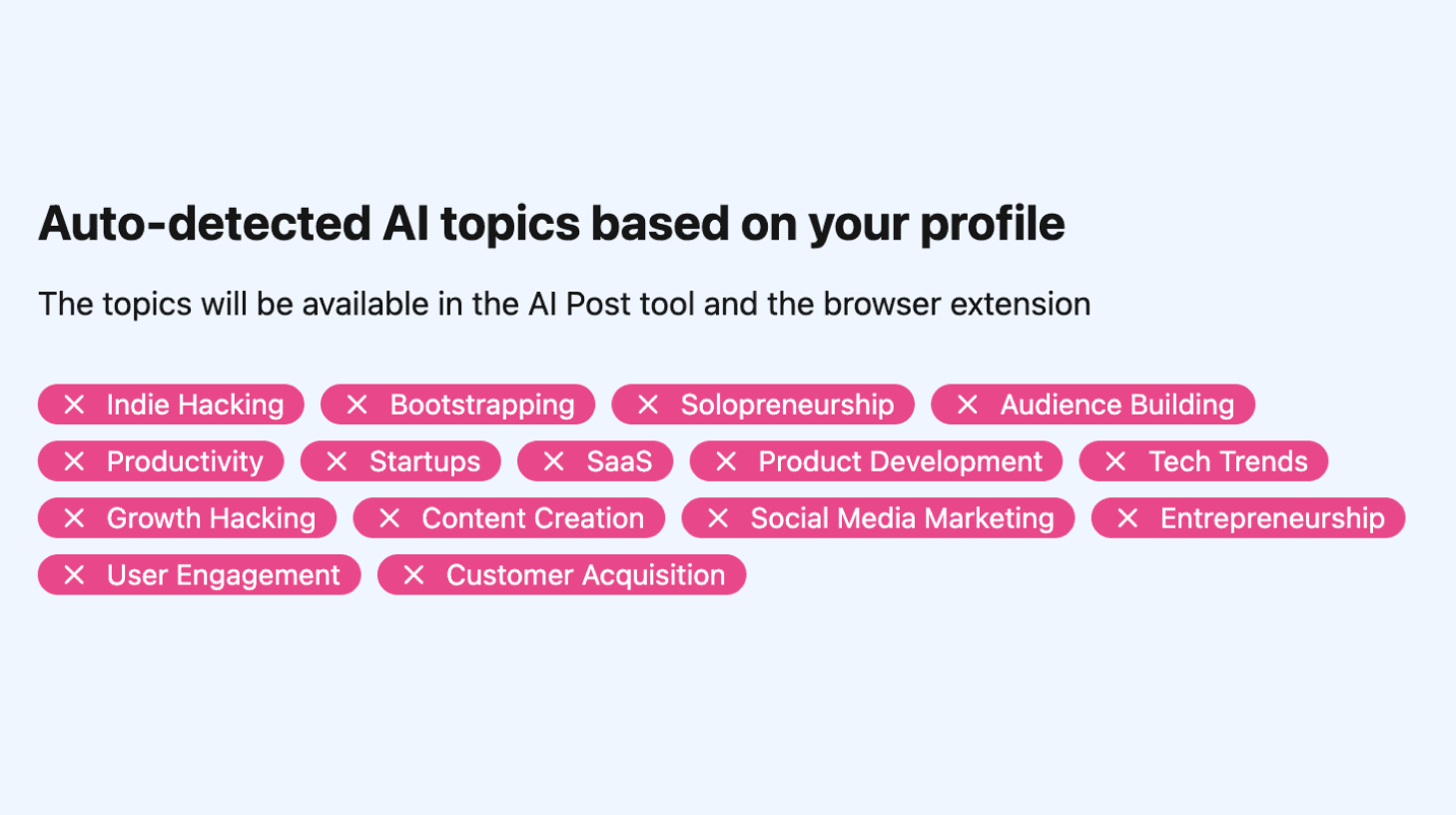Select the SaaS topic tag
This screenshot has width=1456, height=815.
[594, 461]
